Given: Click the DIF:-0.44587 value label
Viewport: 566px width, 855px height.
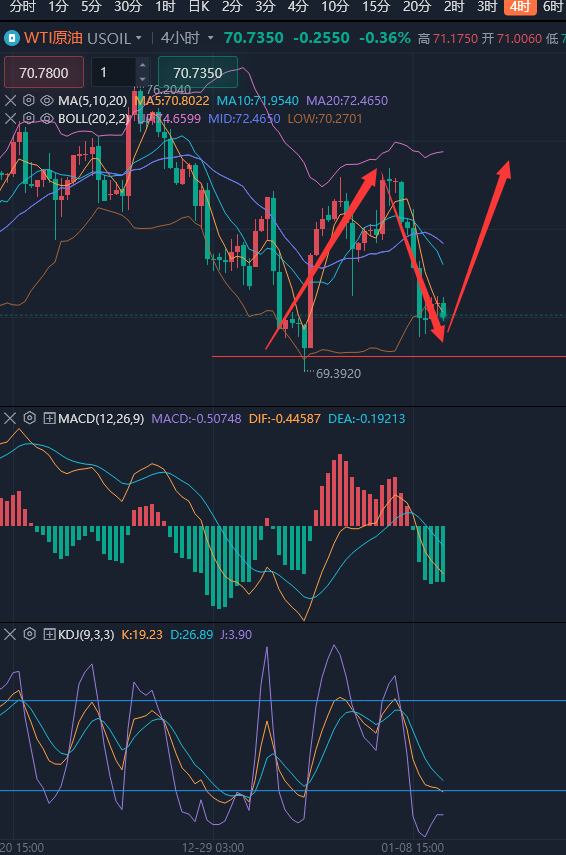Looking at the screenshot, I should [x=285, y=418].
